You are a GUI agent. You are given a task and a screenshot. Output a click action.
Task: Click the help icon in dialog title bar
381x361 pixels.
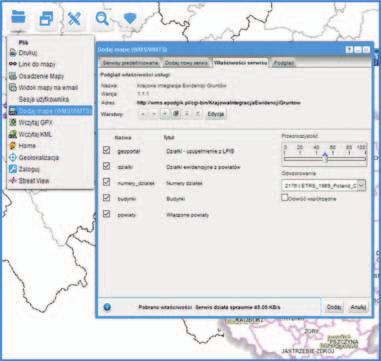pos(349,50)
